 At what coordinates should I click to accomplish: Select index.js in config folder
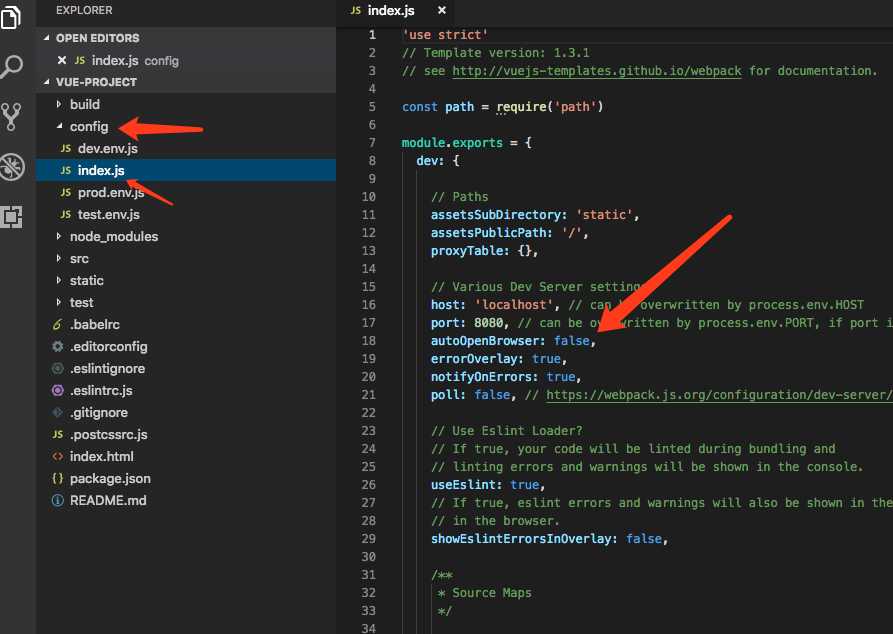pos(186,170)
